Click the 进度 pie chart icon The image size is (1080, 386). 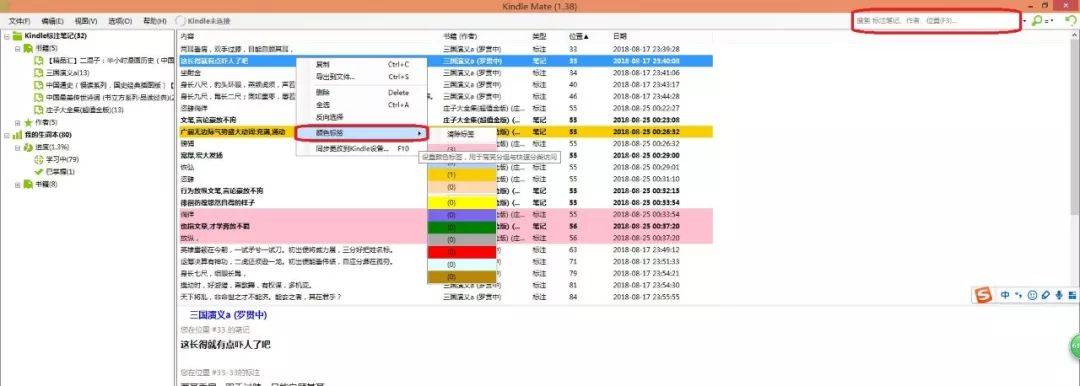[28, 148]
